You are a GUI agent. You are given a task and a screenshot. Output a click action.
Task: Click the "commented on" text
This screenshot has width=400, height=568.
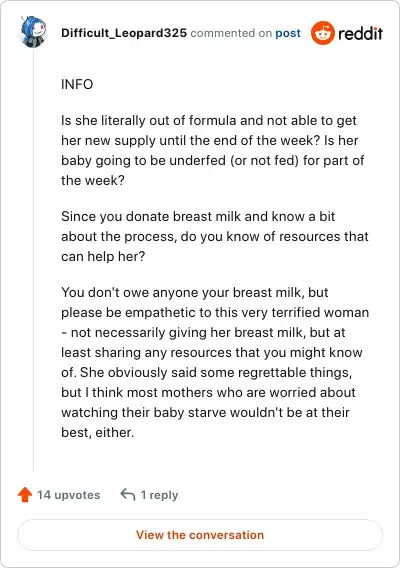[231, 33]
